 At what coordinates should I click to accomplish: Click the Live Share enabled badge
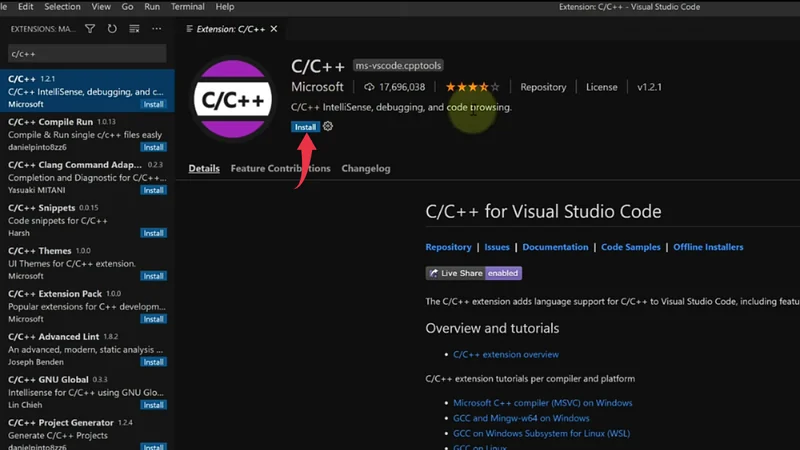[473, 273]
